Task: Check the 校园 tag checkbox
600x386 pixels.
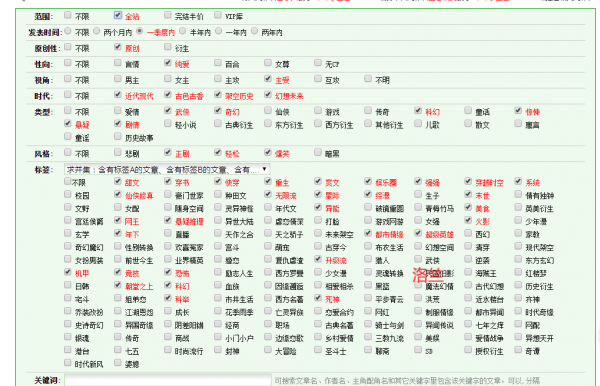Action: (x=68, y=194)
